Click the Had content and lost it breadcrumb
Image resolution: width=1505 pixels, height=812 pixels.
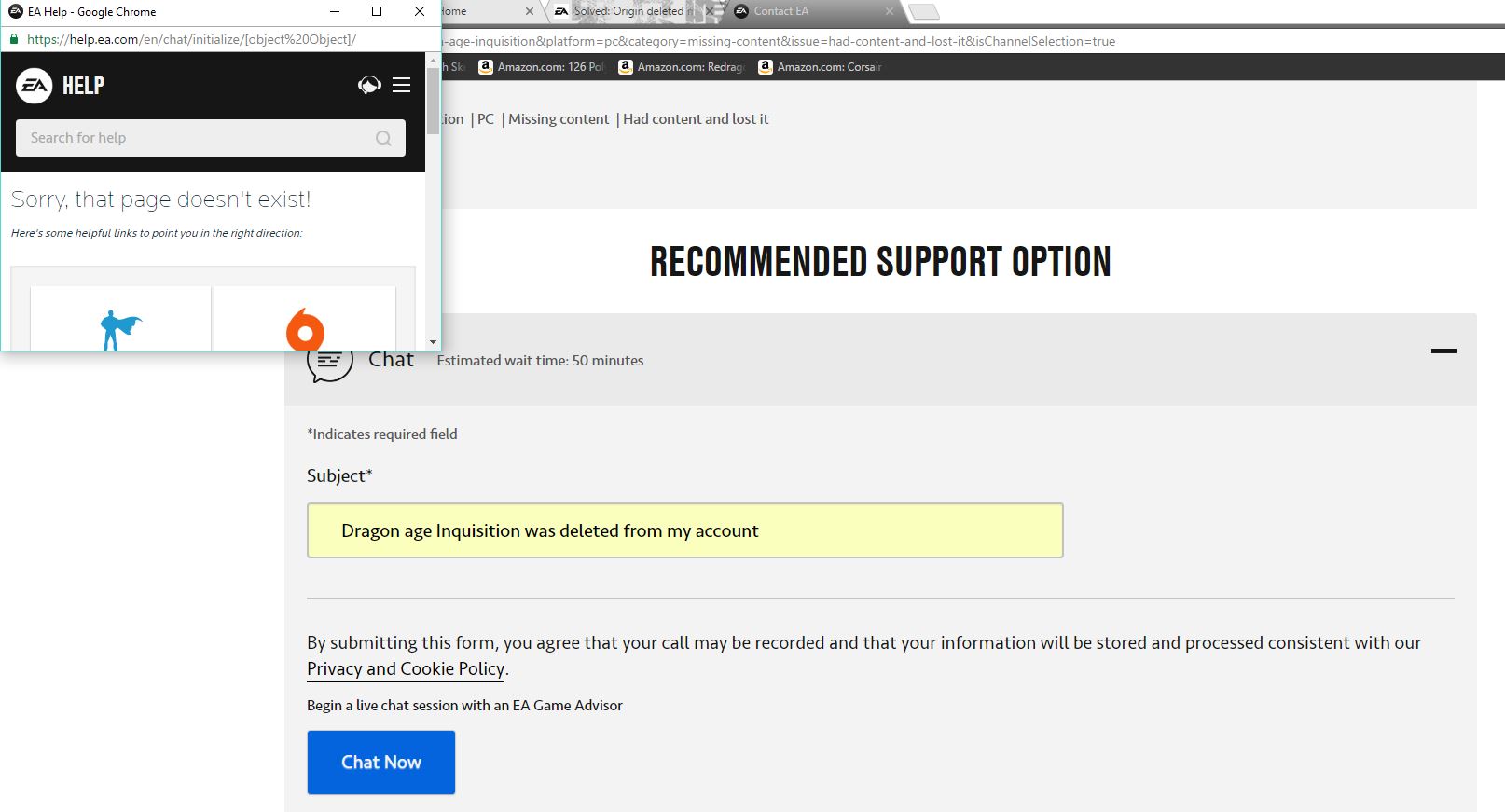696,119
